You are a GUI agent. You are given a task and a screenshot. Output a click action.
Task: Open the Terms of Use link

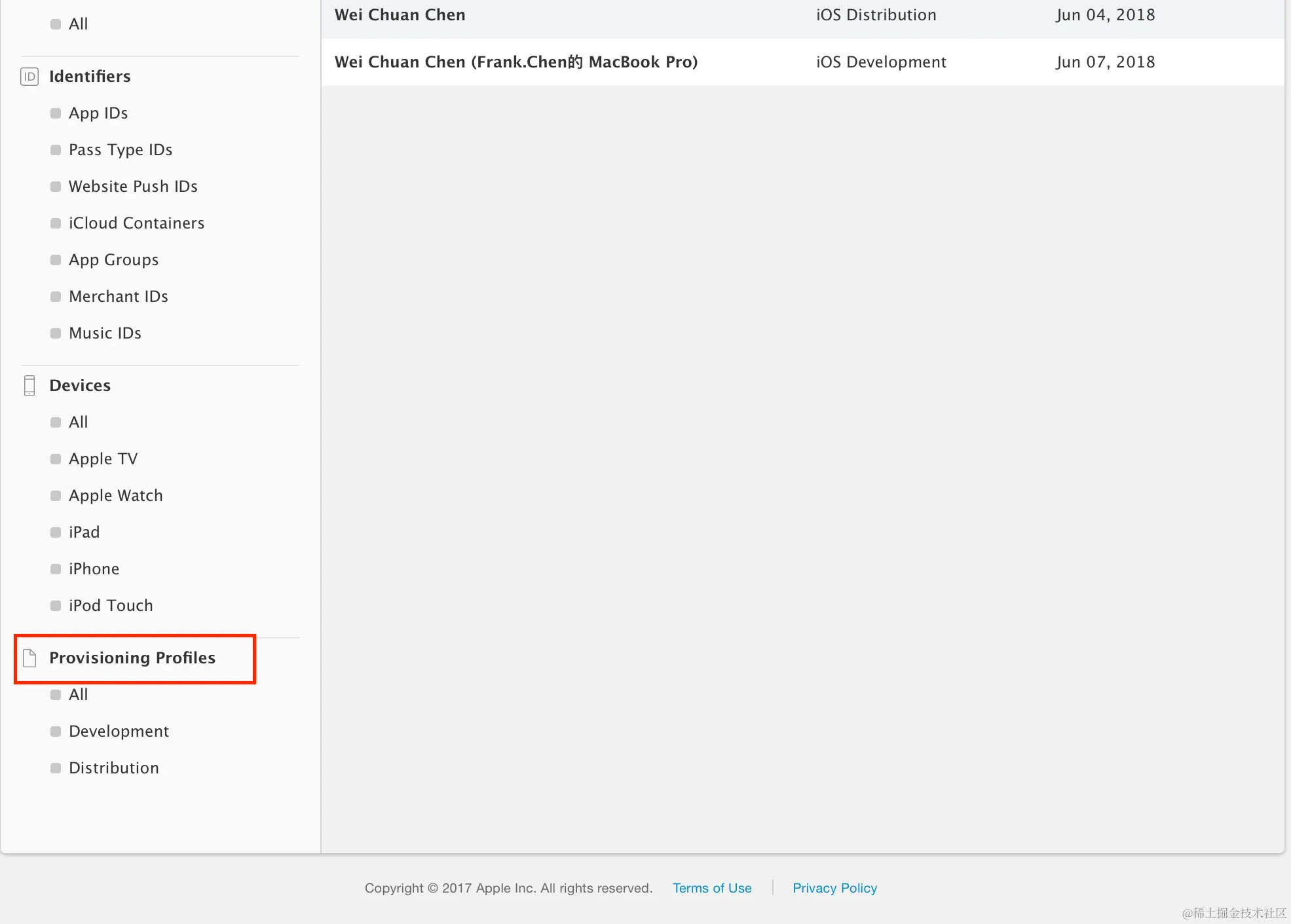[712, 888]
